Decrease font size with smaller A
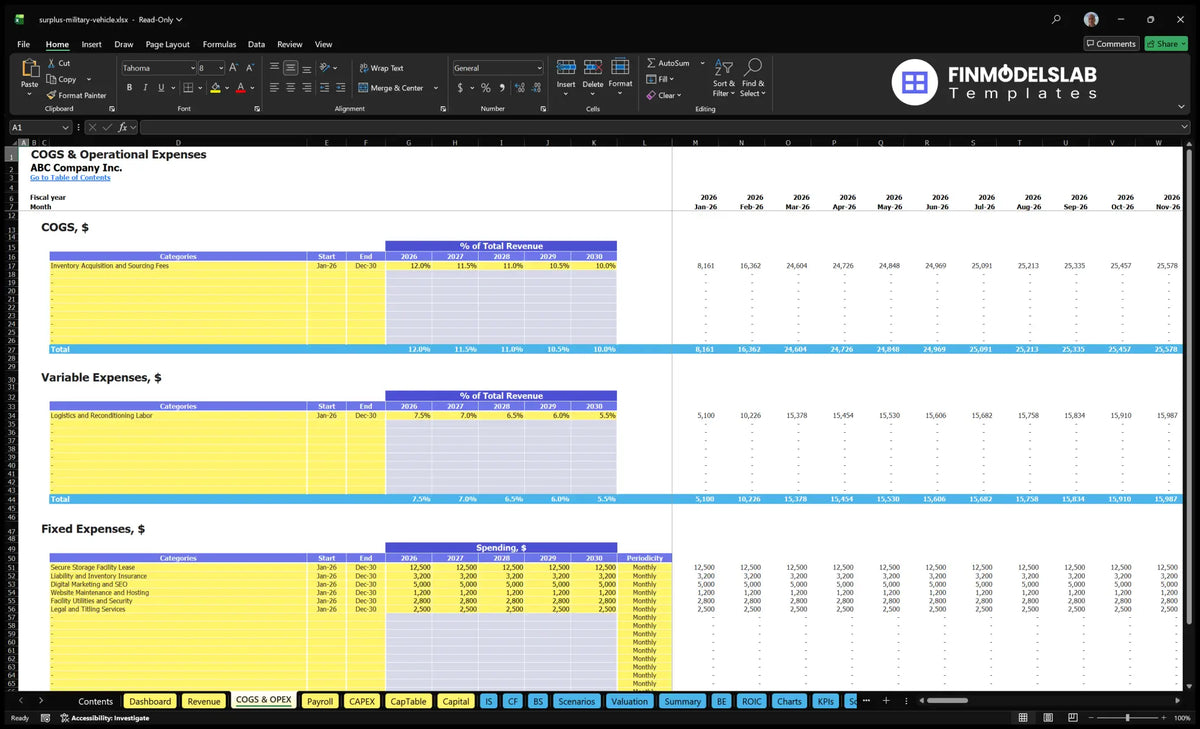This screenshot has width=1200, height=729. click(x=250, y=68)
